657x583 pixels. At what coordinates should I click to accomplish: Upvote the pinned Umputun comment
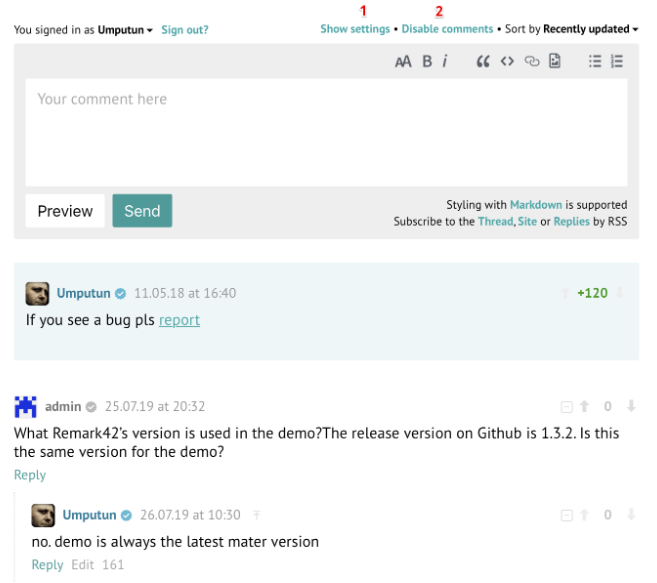(x=565, y=293)
